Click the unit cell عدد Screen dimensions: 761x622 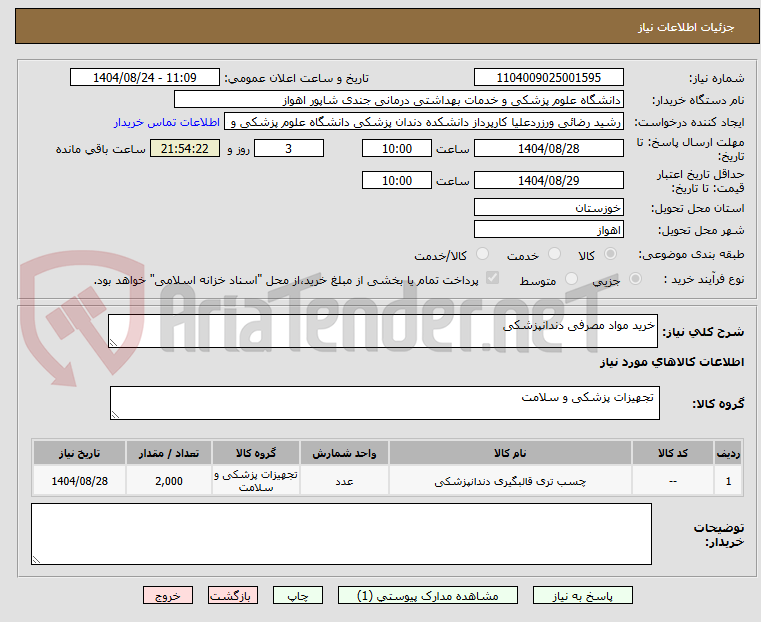click(x=344, y=481)
